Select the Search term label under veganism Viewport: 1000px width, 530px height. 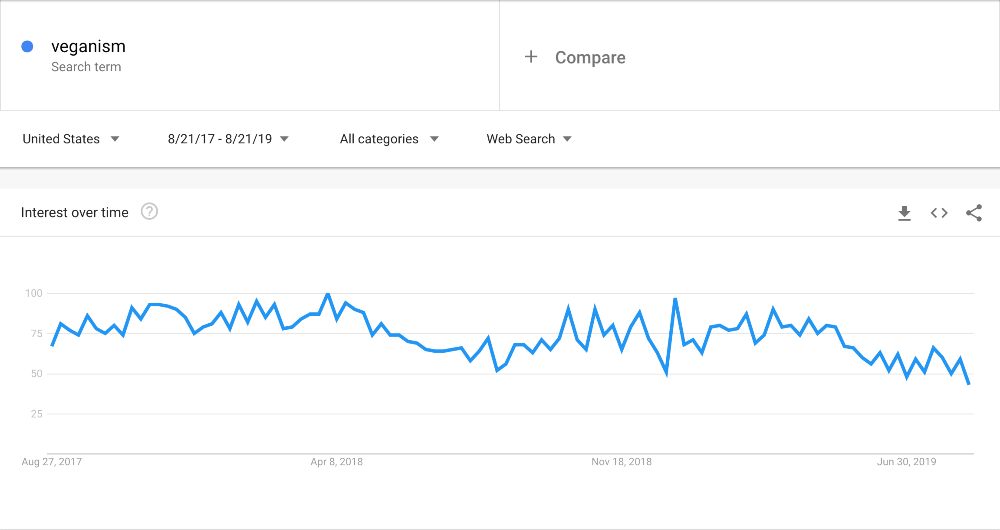coord(86,67)
